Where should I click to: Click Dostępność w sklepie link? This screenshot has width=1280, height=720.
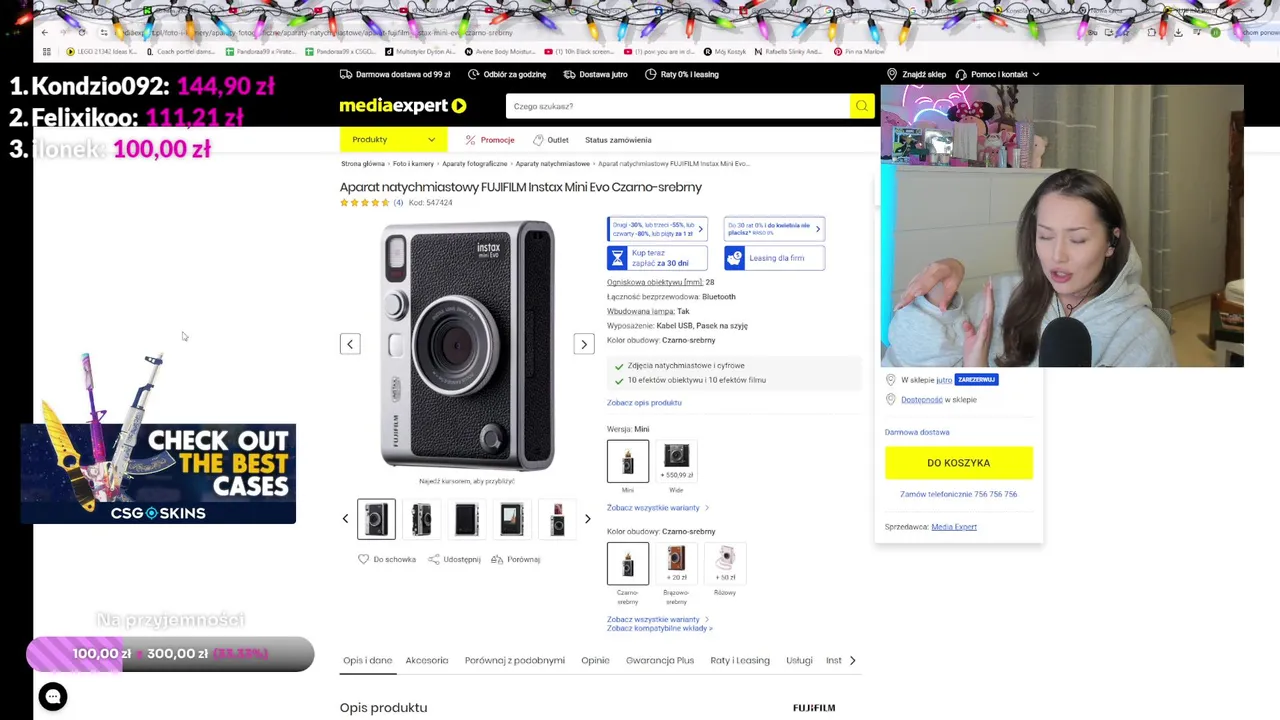coord(938,400)
